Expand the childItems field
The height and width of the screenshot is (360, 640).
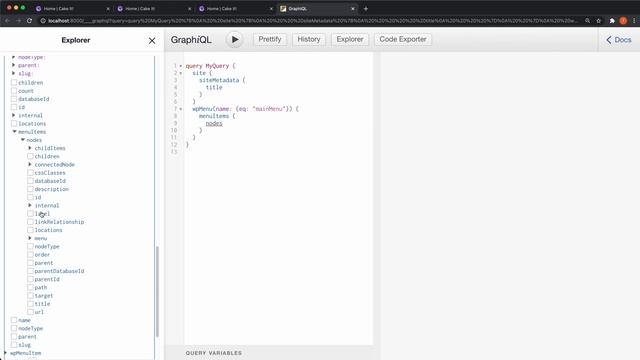click(30, 148)
